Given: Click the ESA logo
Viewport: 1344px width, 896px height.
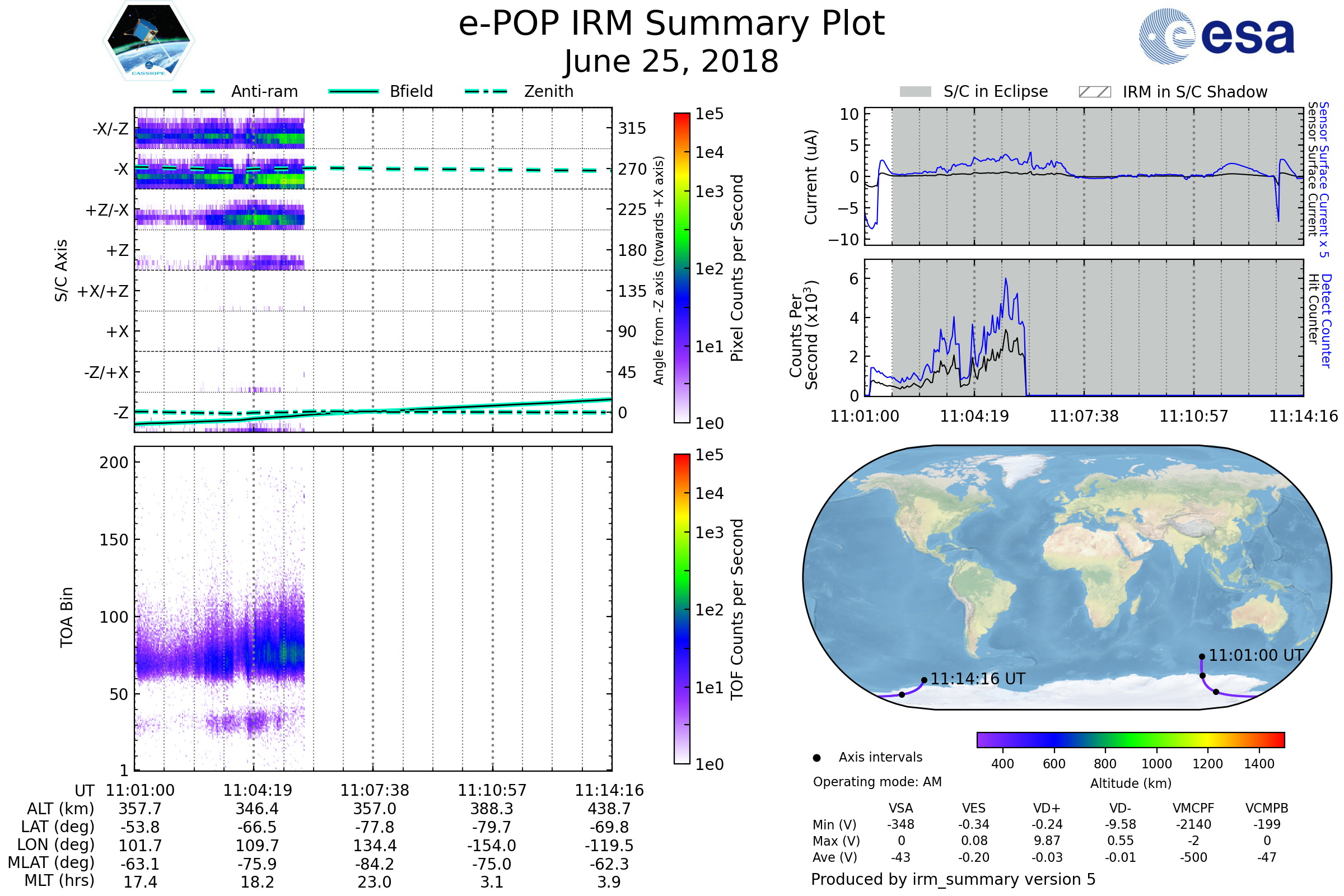Looking at the screenshot, I should click(1216, 36).
